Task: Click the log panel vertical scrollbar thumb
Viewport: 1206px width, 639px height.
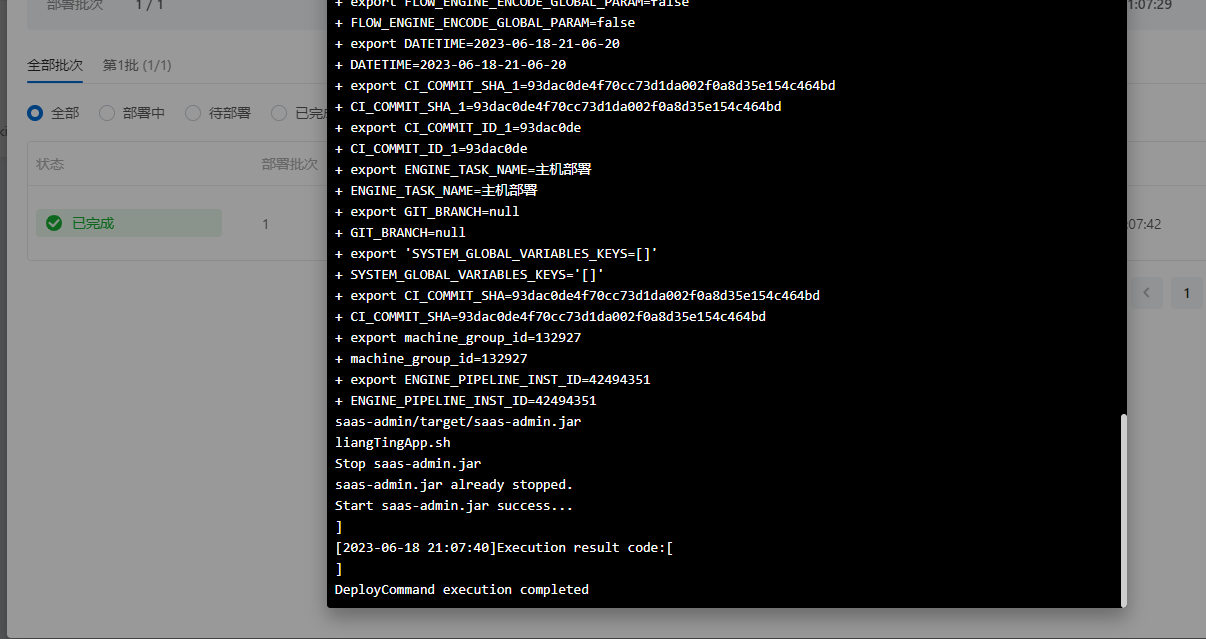Action: click(1123, 509)
